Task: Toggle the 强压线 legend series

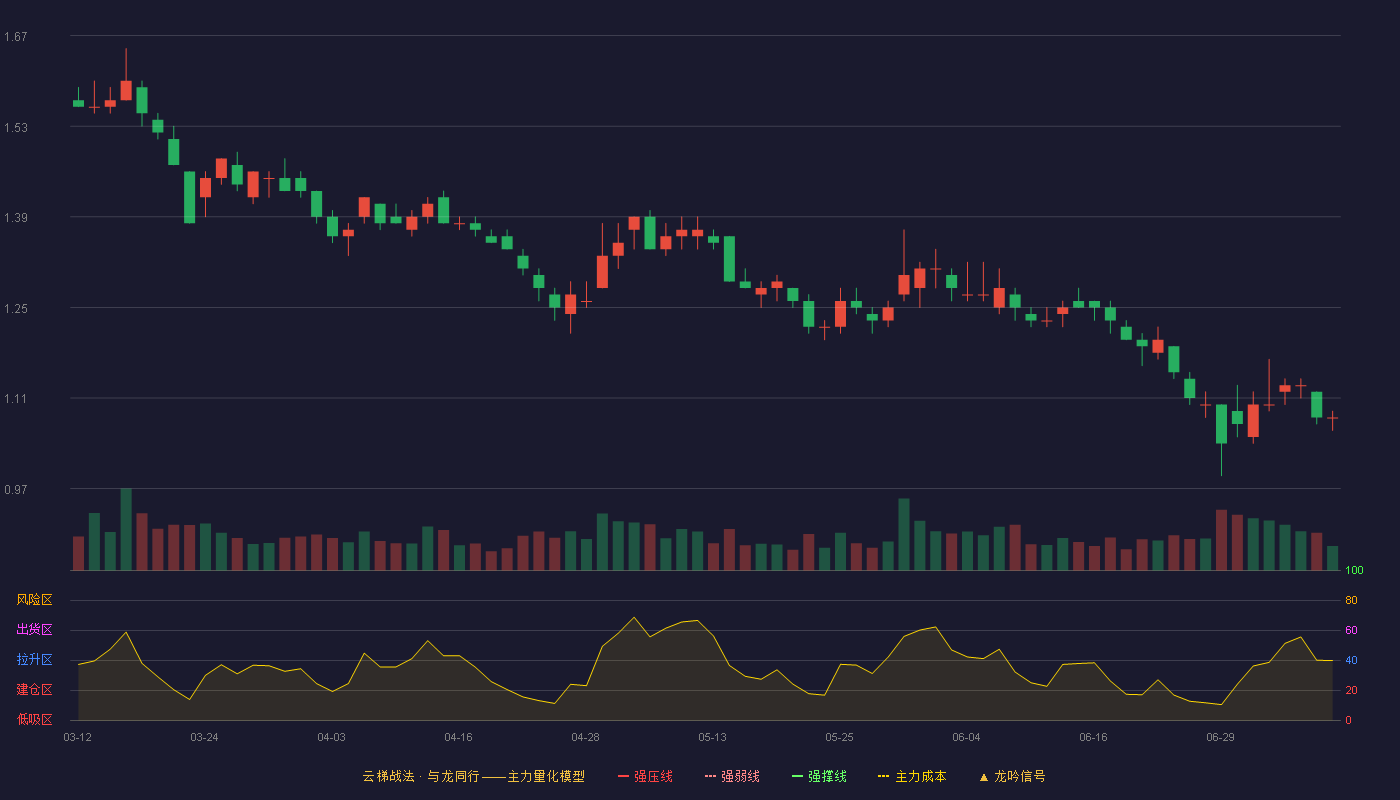Action: coord(645,776)
